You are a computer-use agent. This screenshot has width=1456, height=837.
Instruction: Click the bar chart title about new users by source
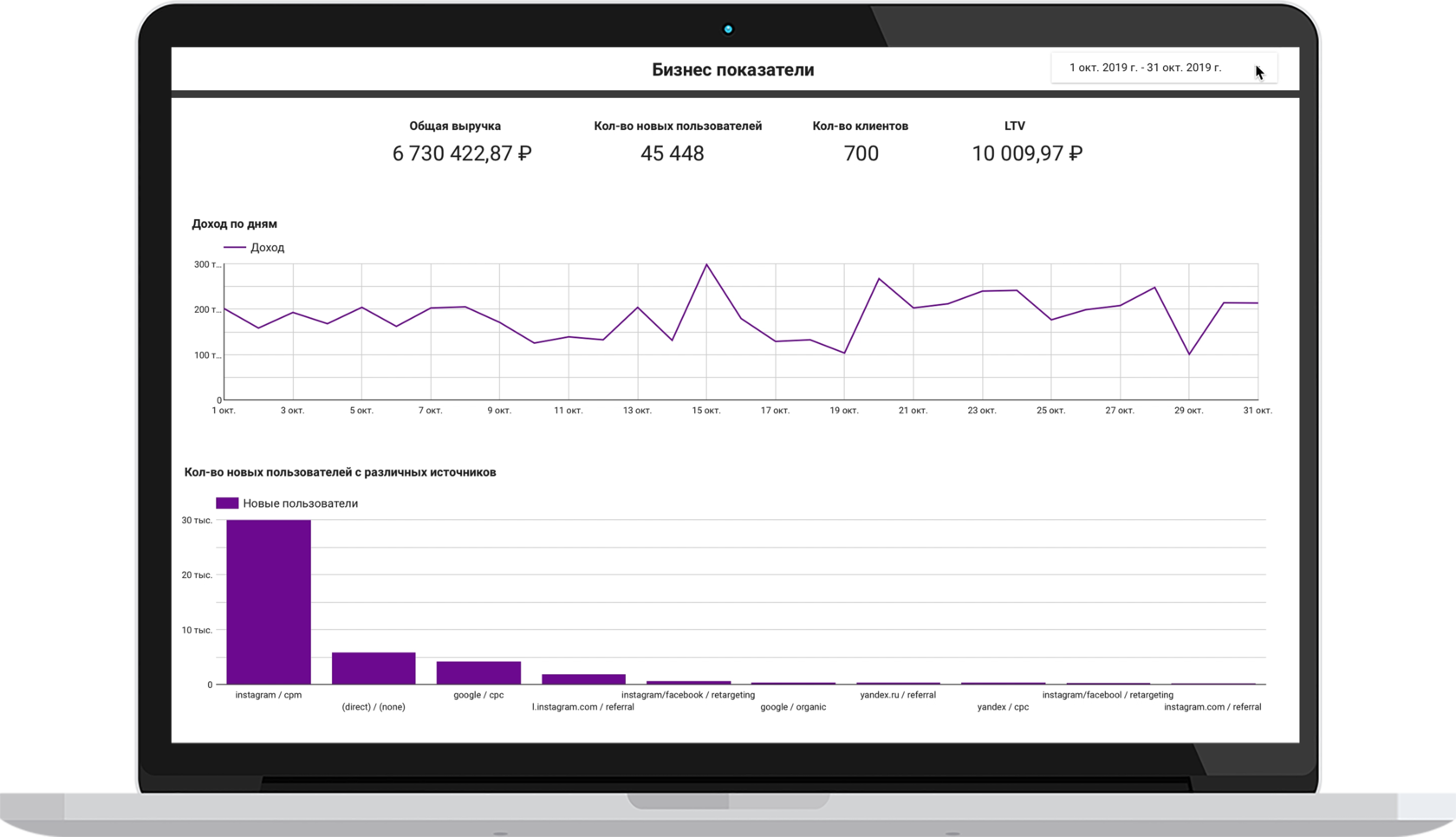[x=340, y=473]
